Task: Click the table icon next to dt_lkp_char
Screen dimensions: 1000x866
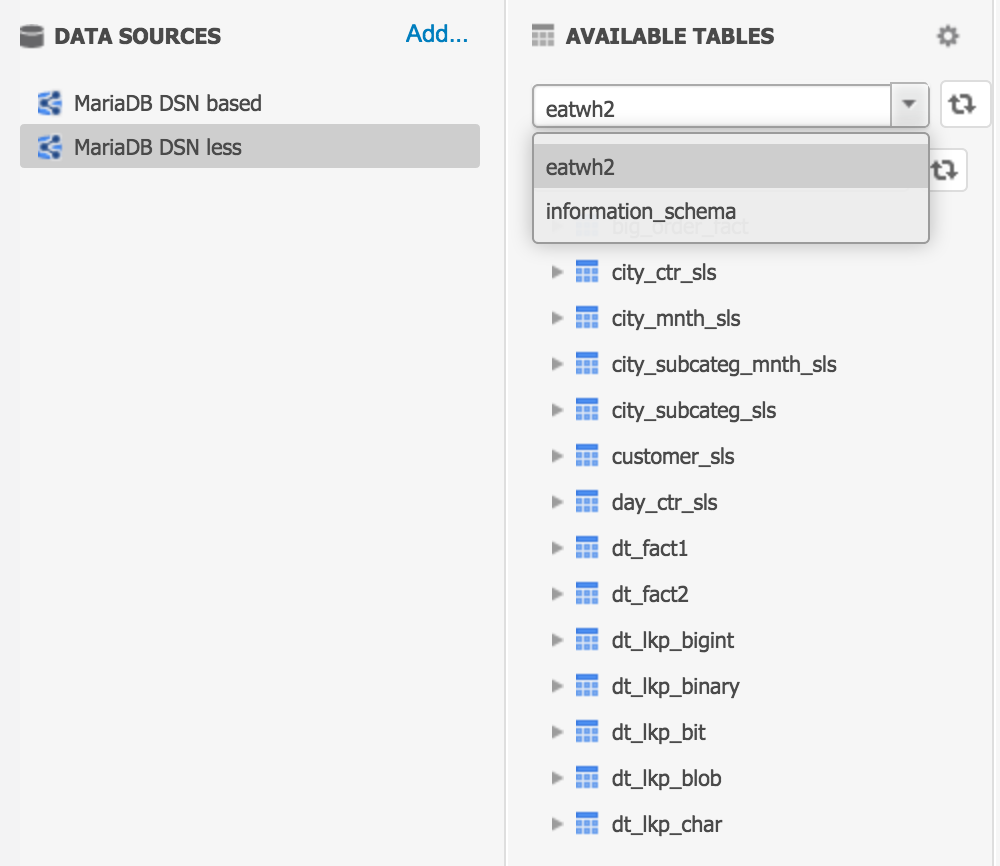Action: [x=587, y=824]
